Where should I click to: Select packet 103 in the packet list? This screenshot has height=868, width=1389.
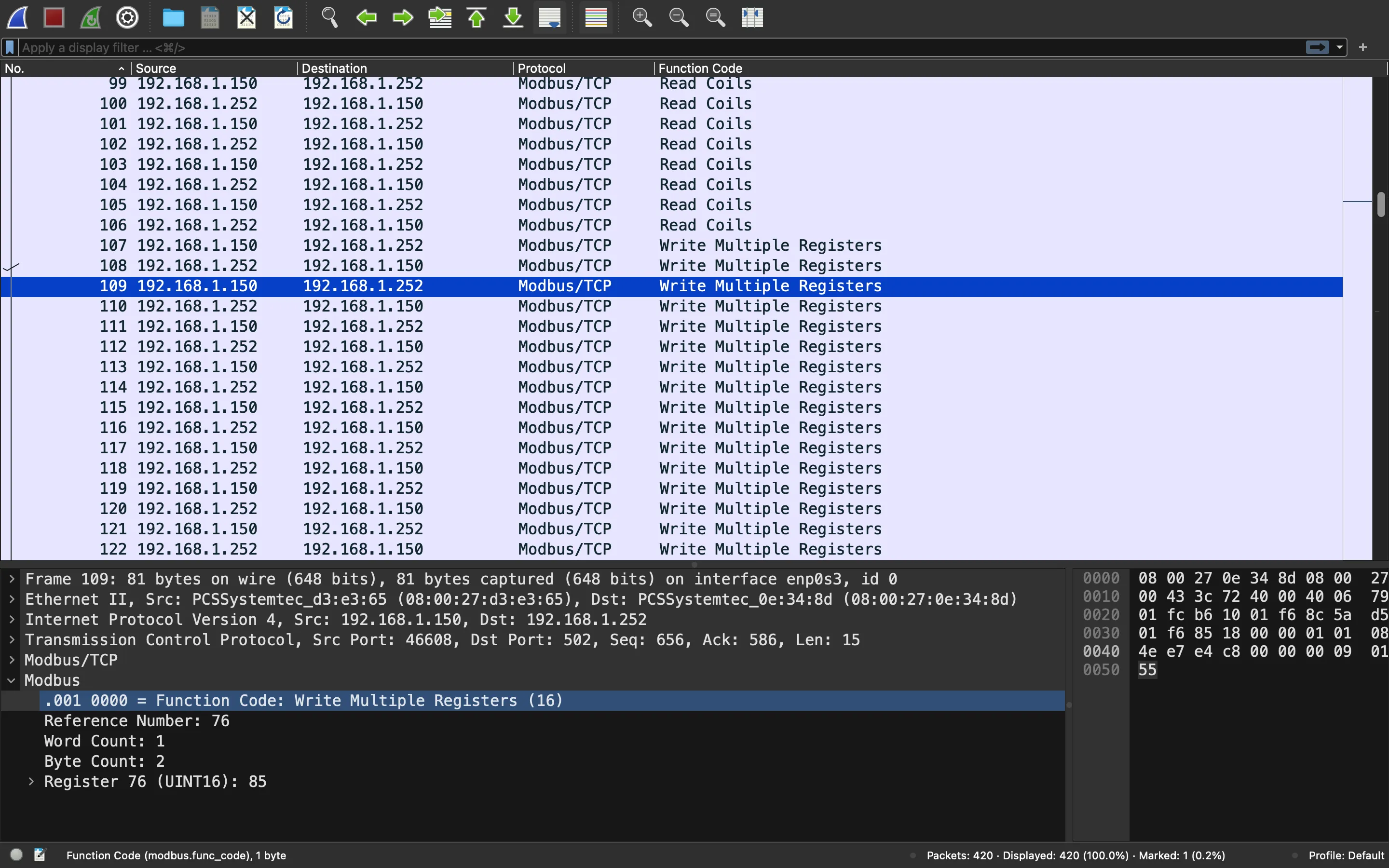point(671,164)
